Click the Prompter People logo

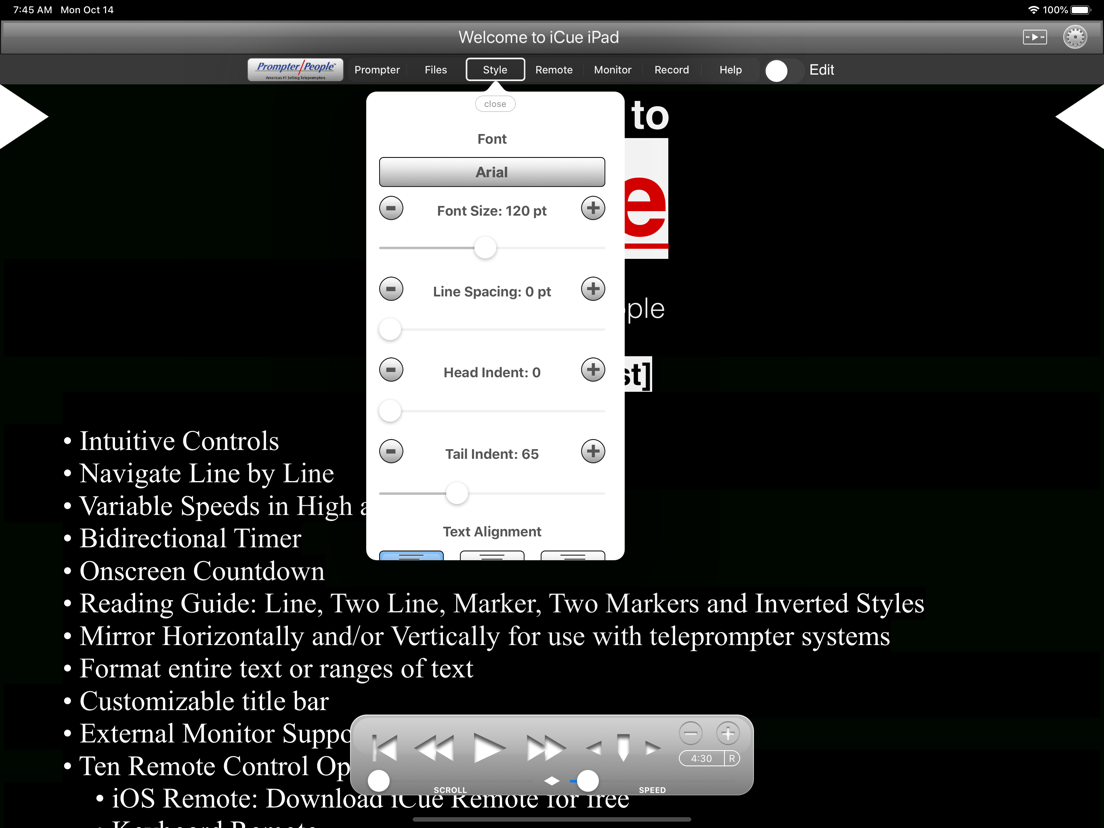point(295,70)
